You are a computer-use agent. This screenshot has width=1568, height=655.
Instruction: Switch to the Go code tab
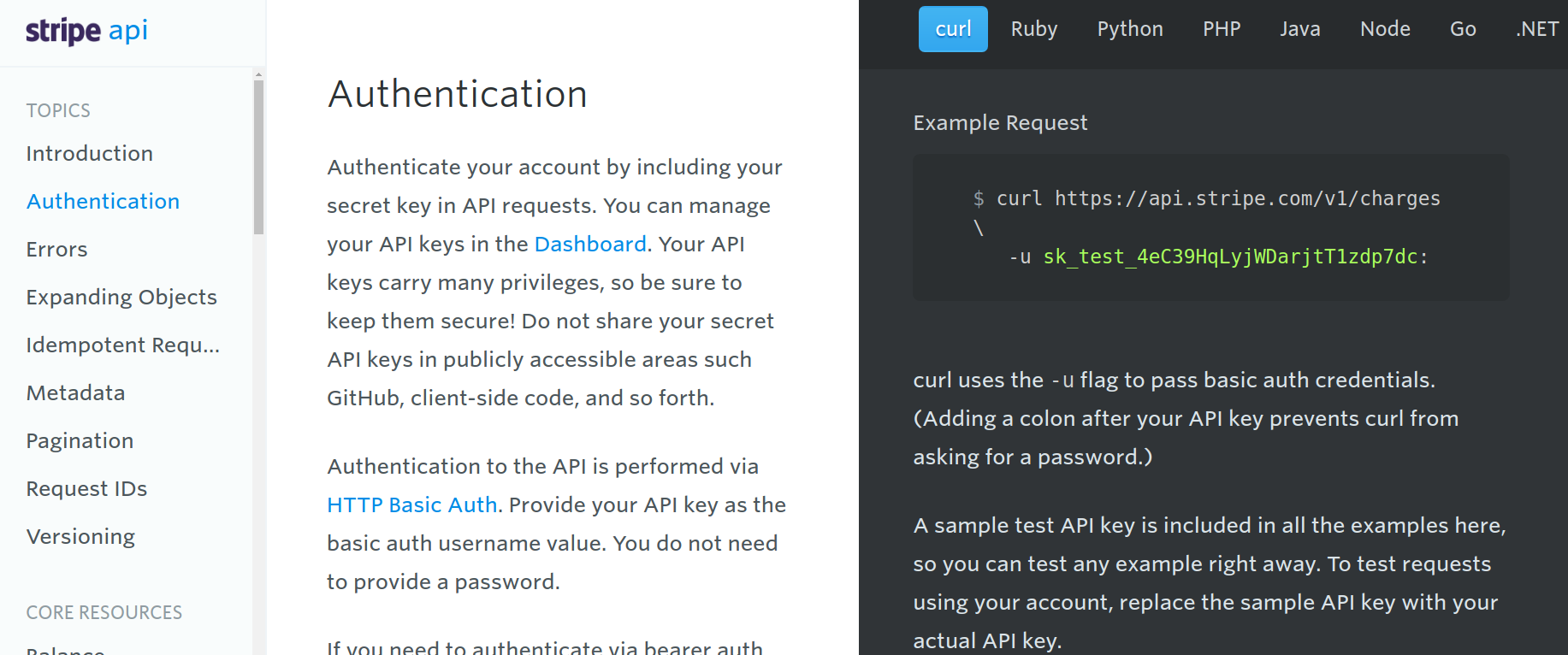1463,29
